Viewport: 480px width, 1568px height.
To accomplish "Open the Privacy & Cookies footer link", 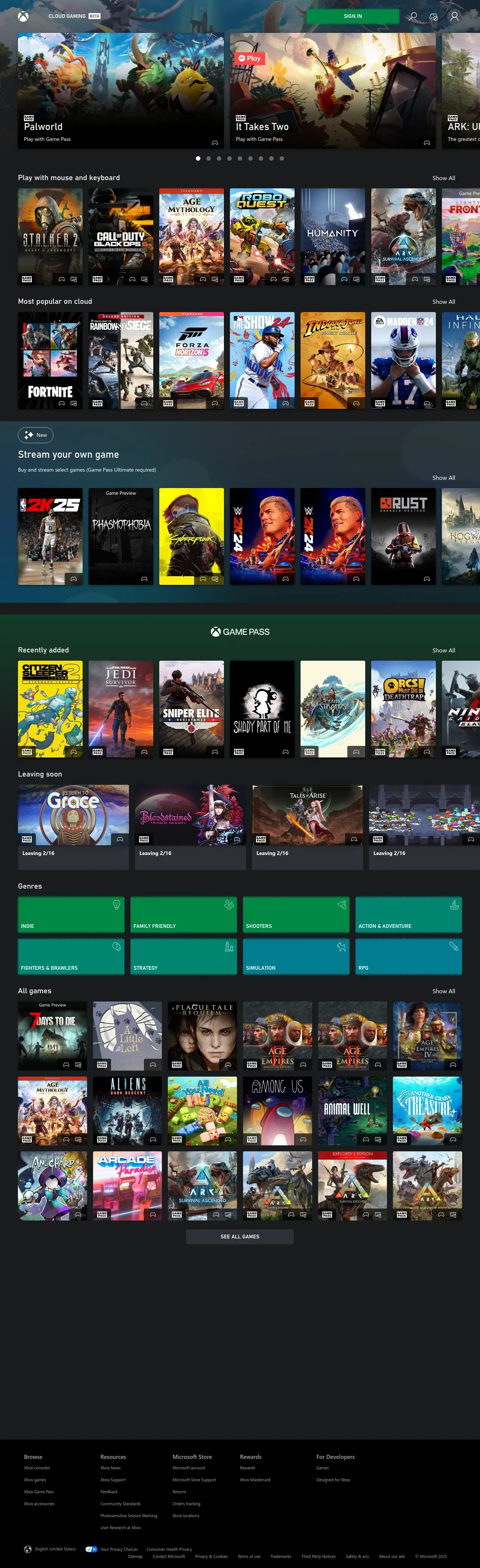I will click(211, 1556).
